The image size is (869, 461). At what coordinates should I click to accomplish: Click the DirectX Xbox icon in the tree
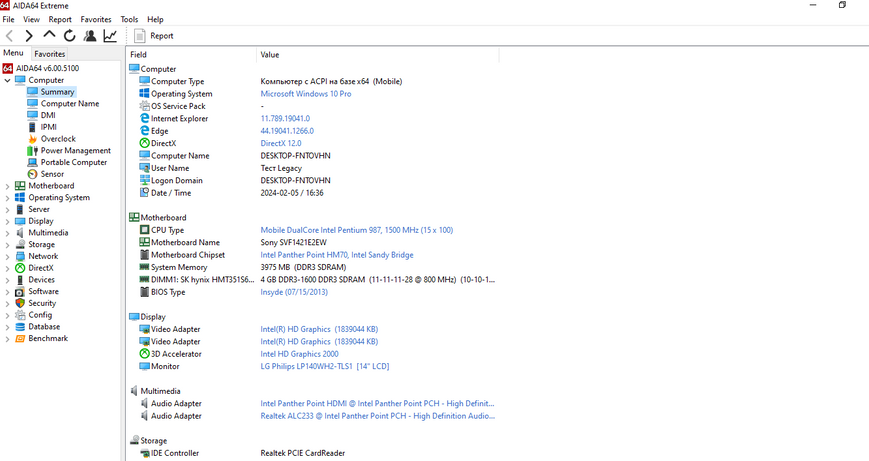click(x=20, y=268)
